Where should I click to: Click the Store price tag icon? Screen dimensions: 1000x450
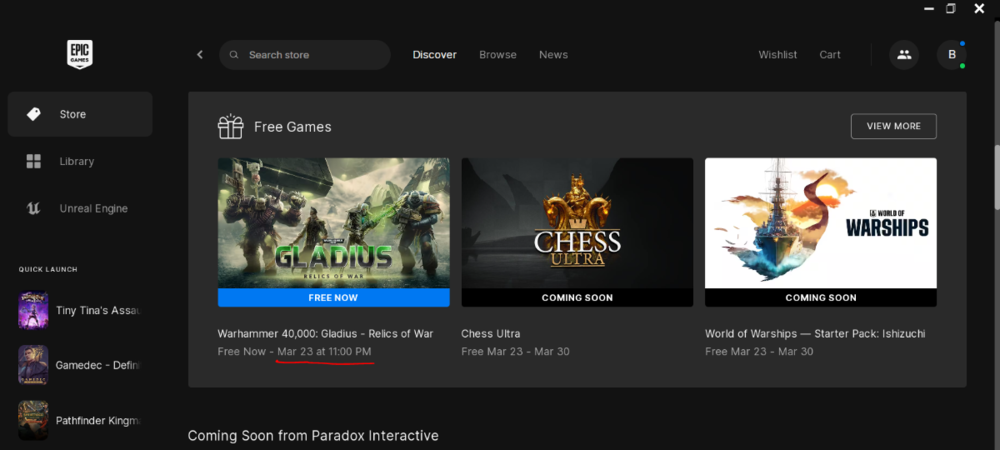(33, 114)
